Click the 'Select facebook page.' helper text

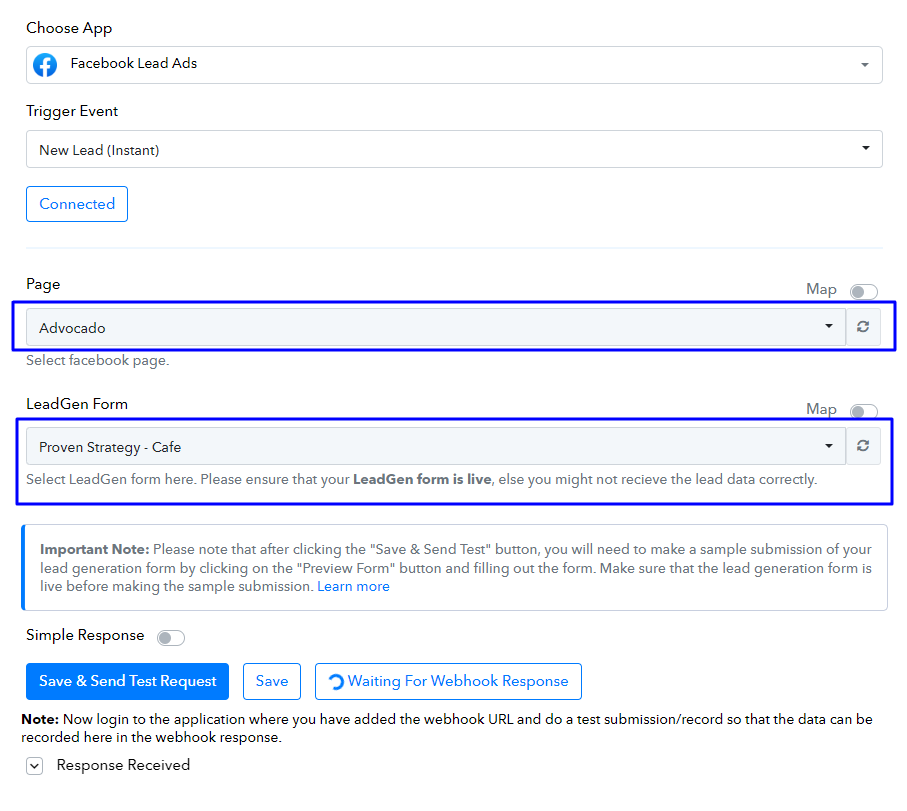coord(98,360)
